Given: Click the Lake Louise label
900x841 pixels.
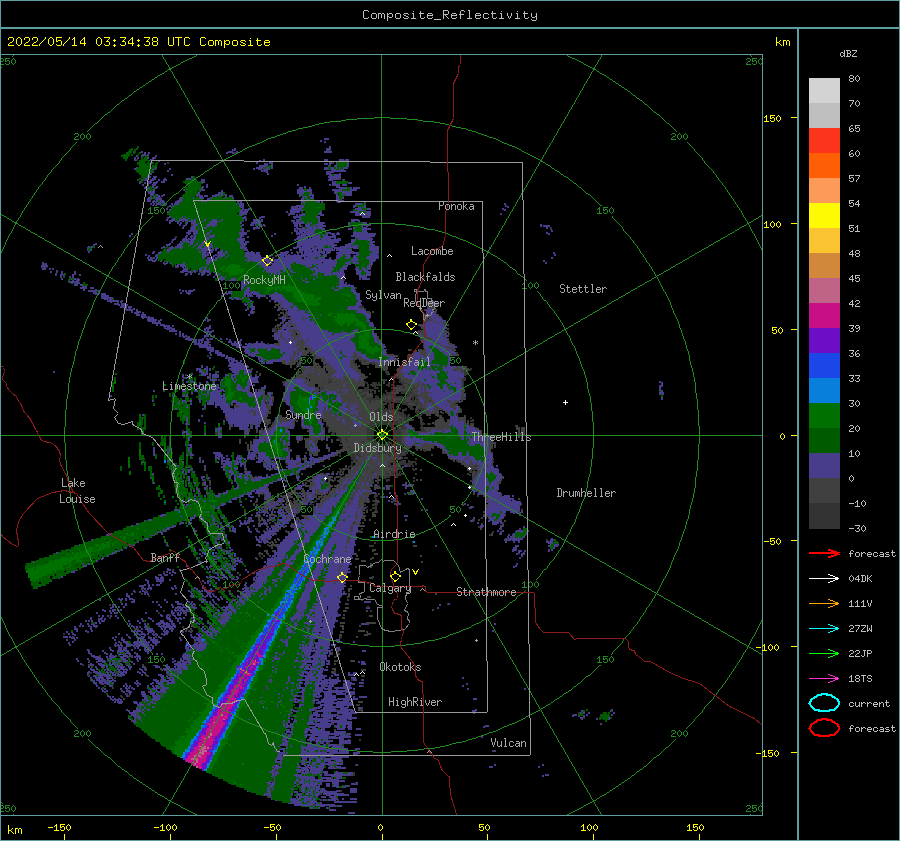Looking at the screenshot, I should tap(77, 491).
